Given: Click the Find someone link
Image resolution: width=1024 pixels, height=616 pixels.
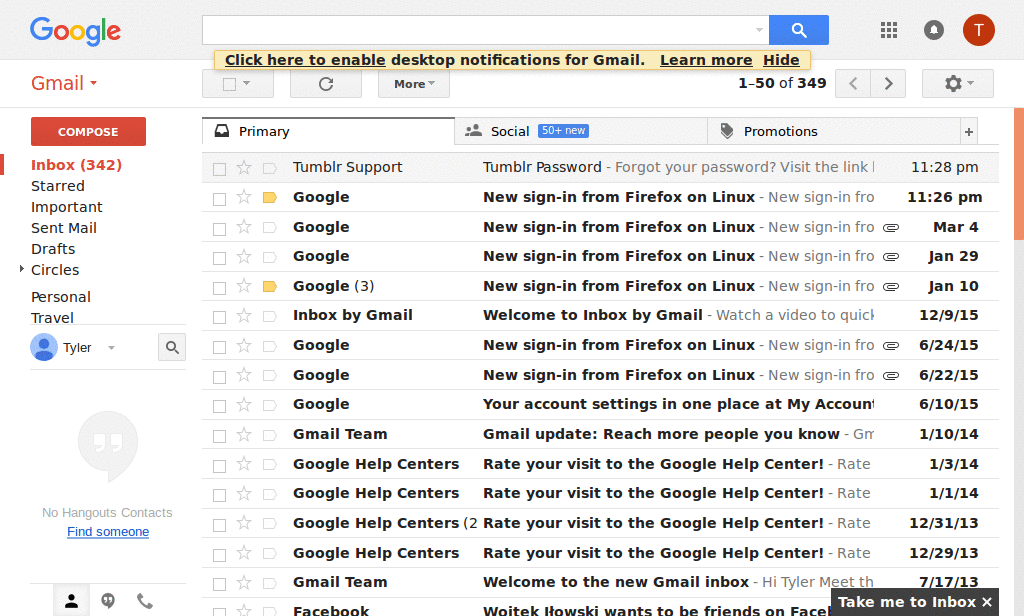Looking at the screenshot, I should (x=108, y=532).
